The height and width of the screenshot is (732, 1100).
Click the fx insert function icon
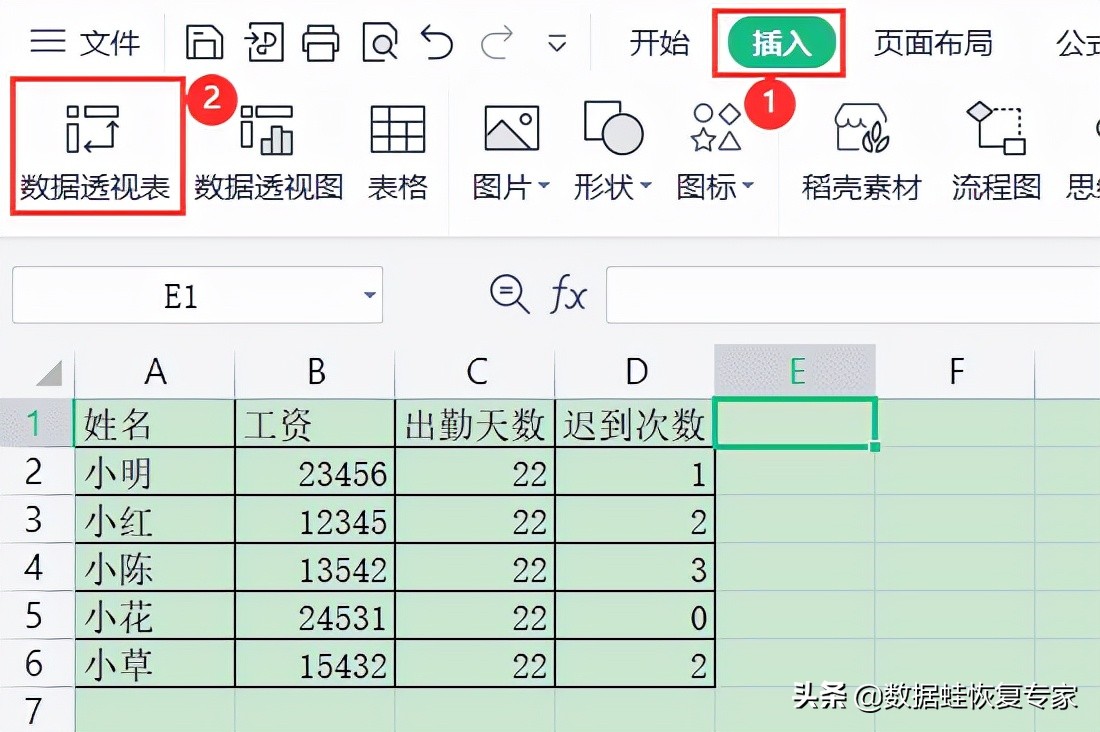568,294
